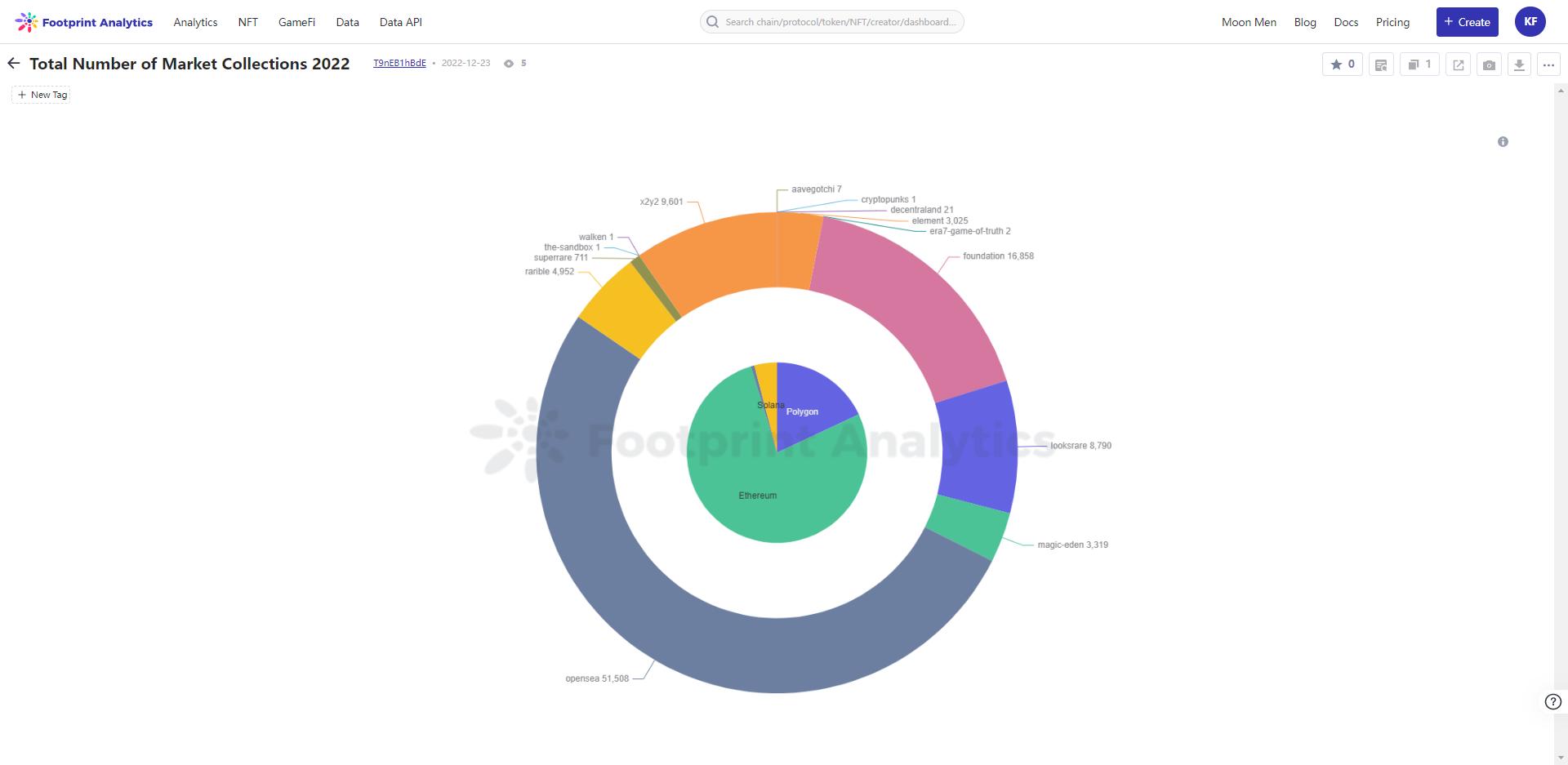This screenshot has width=1568, height=765.
Task: Click the download arrow icon
Action: click(x=1519, y=65)
